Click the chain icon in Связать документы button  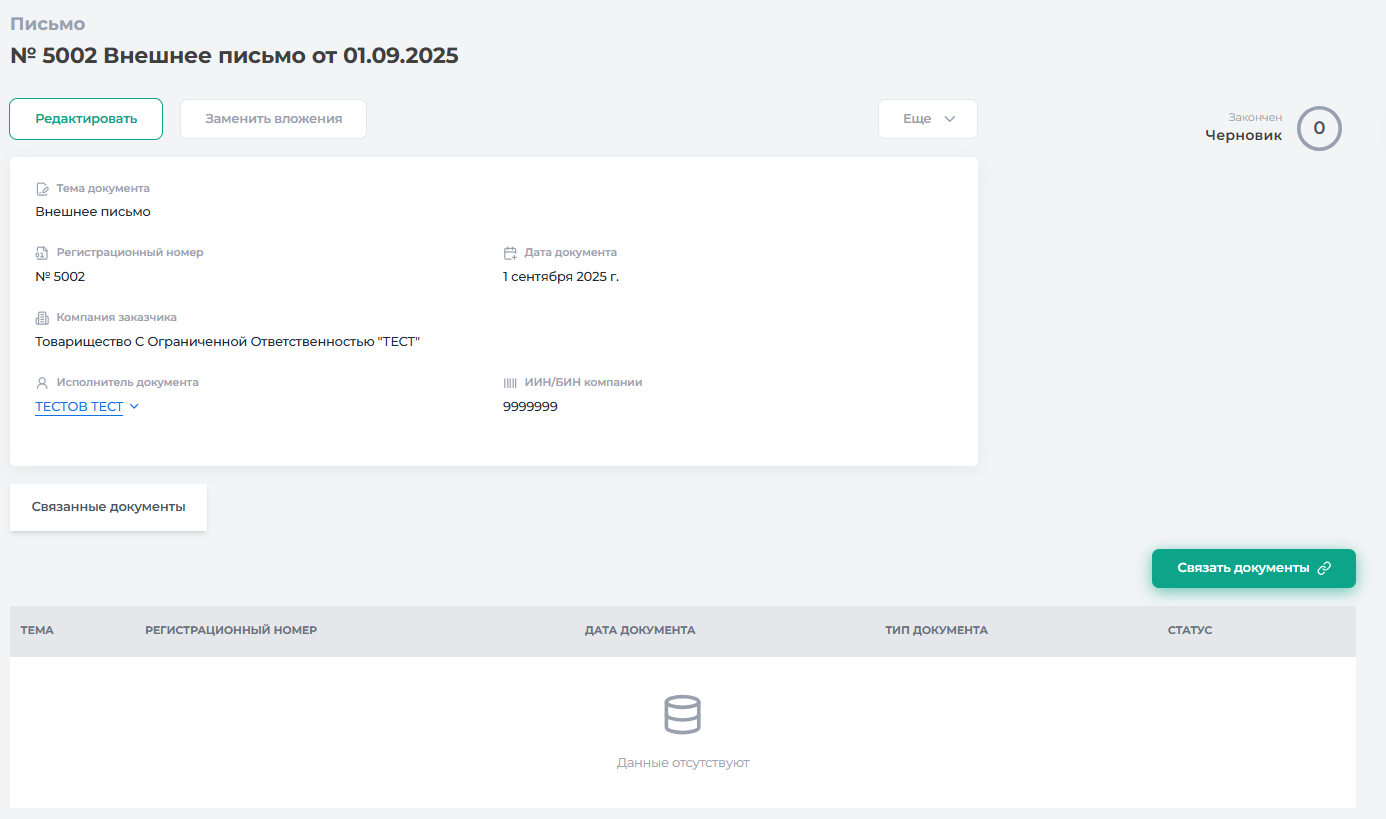(x=1324, y=568)
